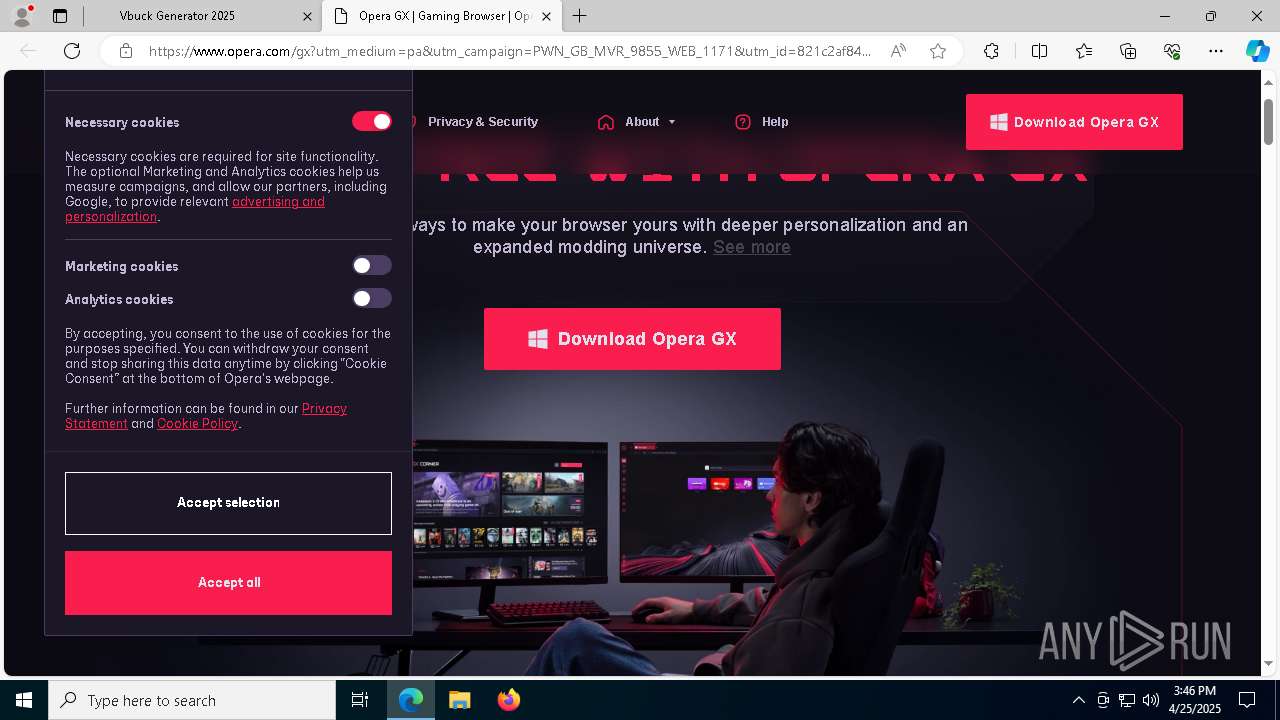Screen dimensions: 1280x720
Task: Click the Read aloud icon
Action: (898, 51)
